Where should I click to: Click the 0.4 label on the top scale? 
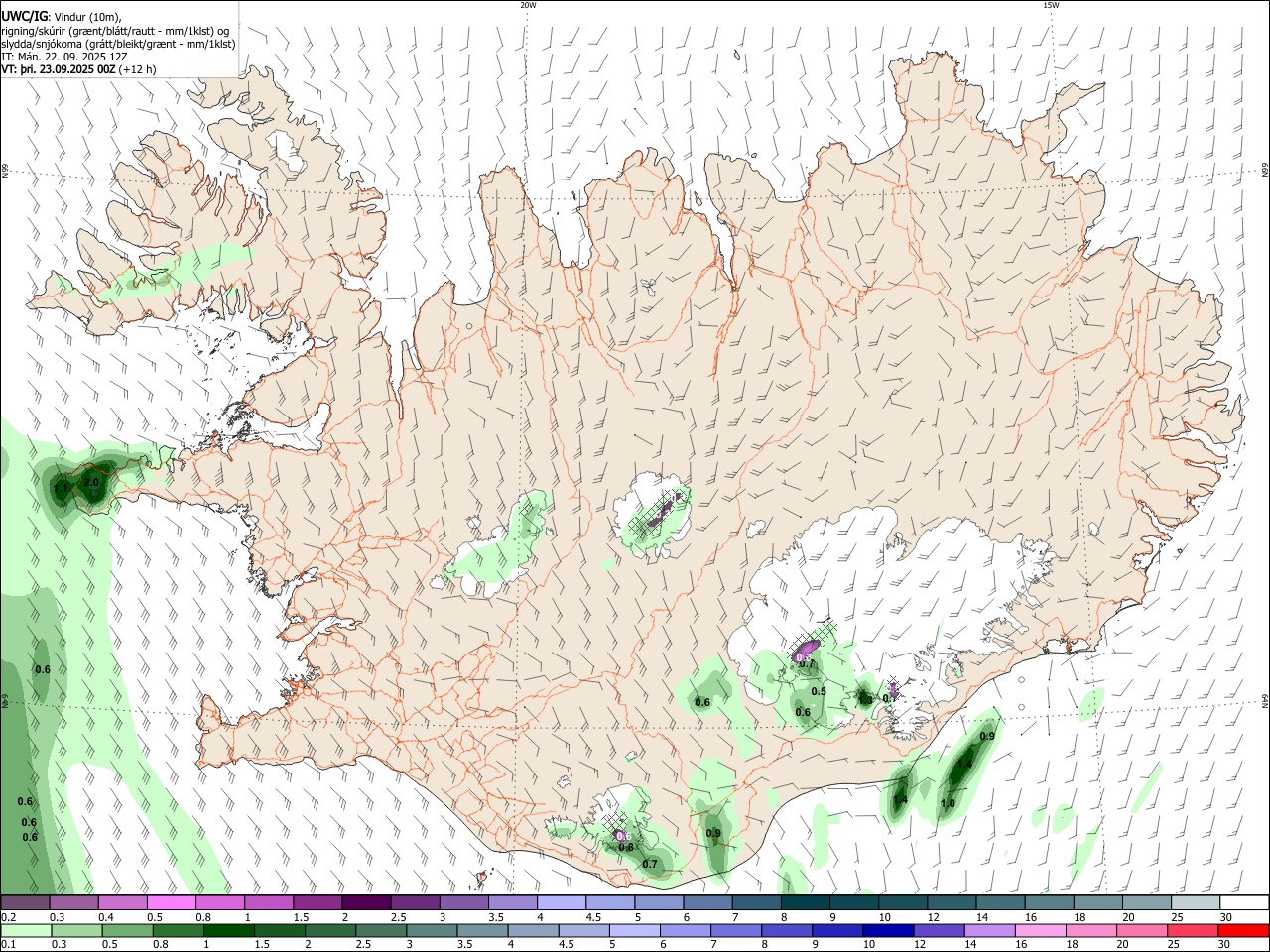[106, 916]
